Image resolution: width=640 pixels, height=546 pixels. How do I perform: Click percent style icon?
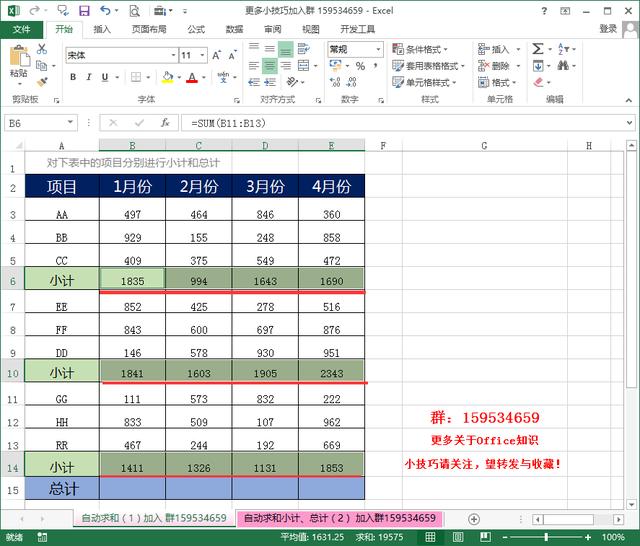tap(360, 66)
